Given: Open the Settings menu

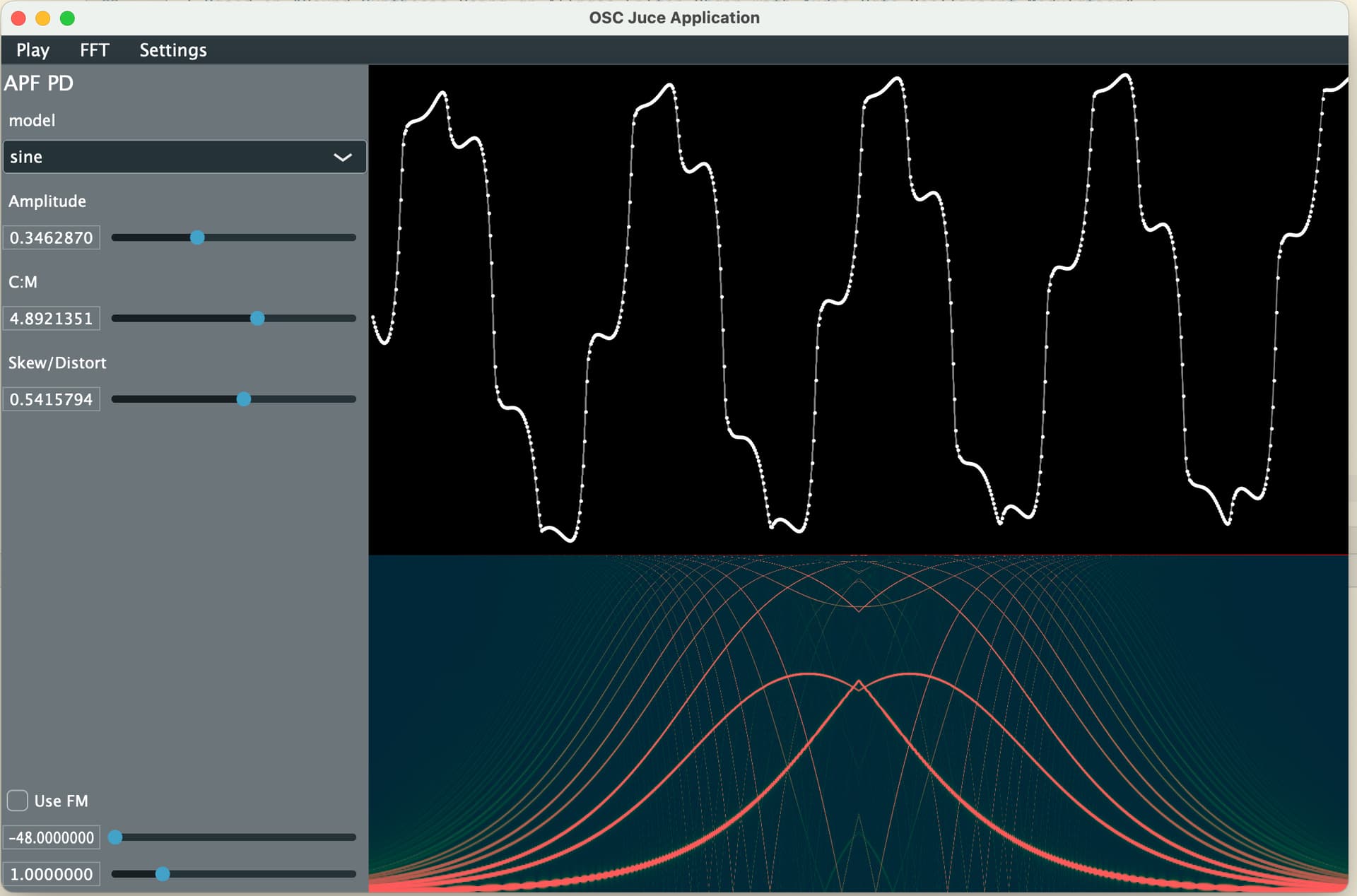Looking at the screenshot, I should (172, 50).
